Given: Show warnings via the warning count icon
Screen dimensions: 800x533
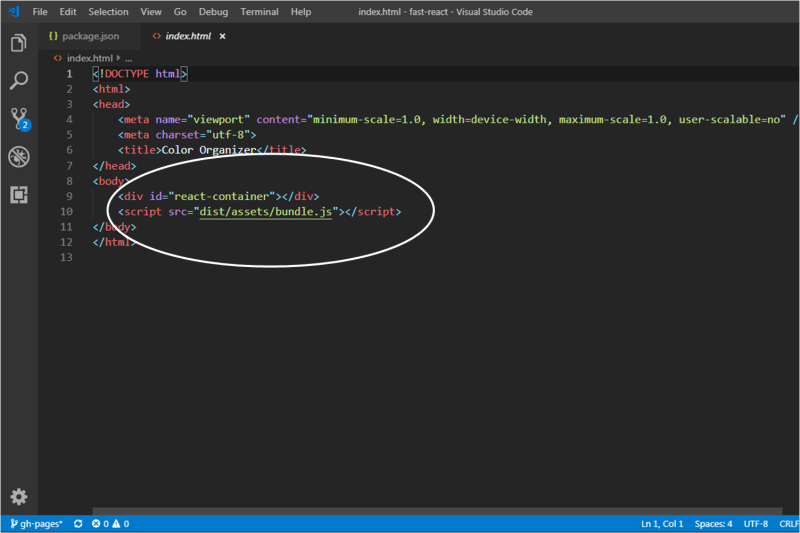Looking at the screenshot, I should (121, 524).
